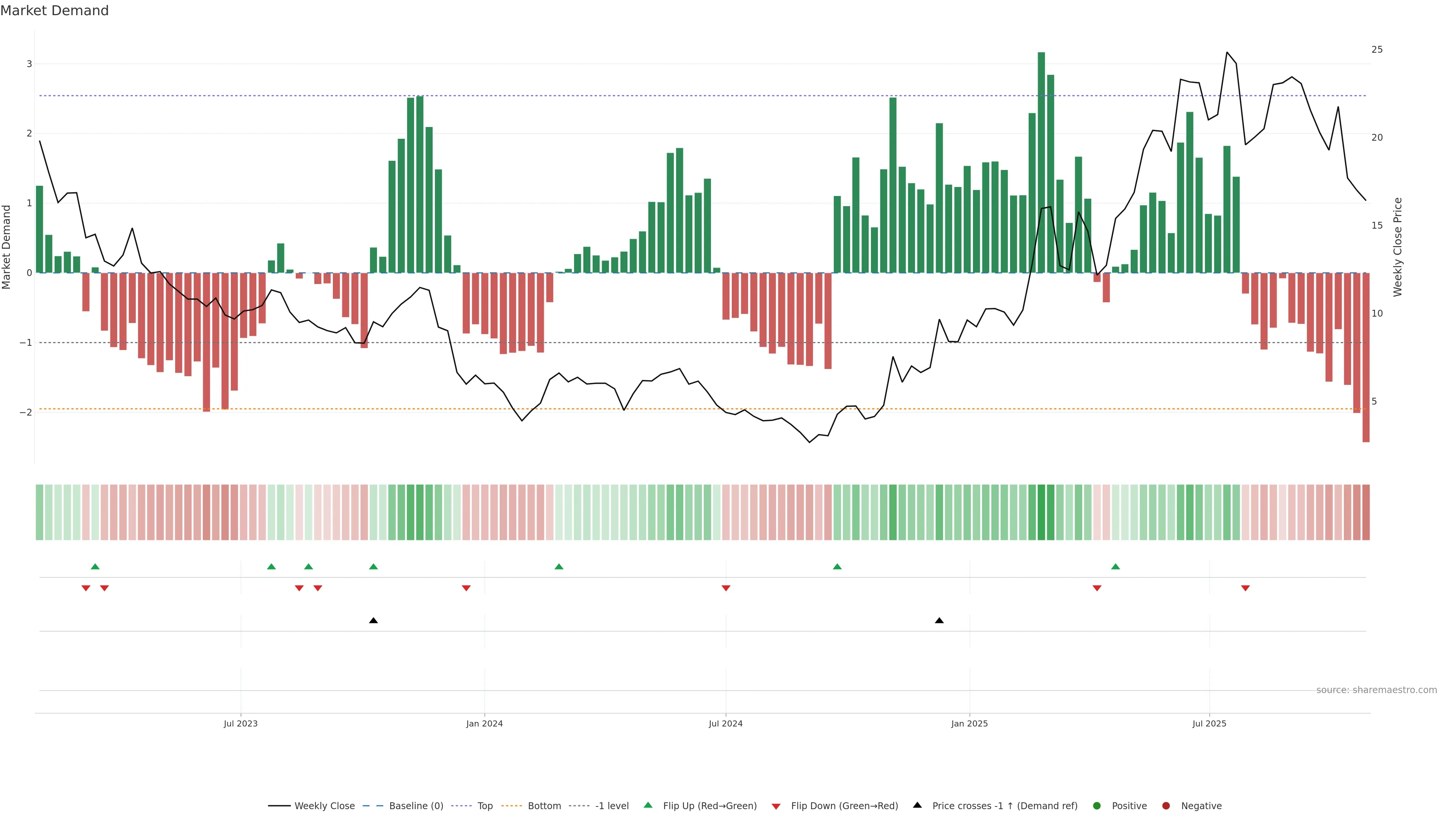Image resolution: width=1456 pixels, height=819 pixels.
Task: Toggle Price crosses -1 legend entry
Action: (1004, 806)
